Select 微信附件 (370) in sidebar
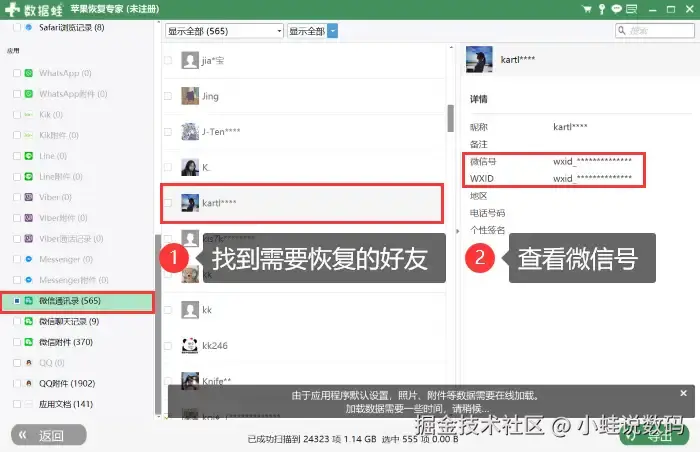This screenshot has height=452, width=700. pyautogui.click(x=66, y=342)
